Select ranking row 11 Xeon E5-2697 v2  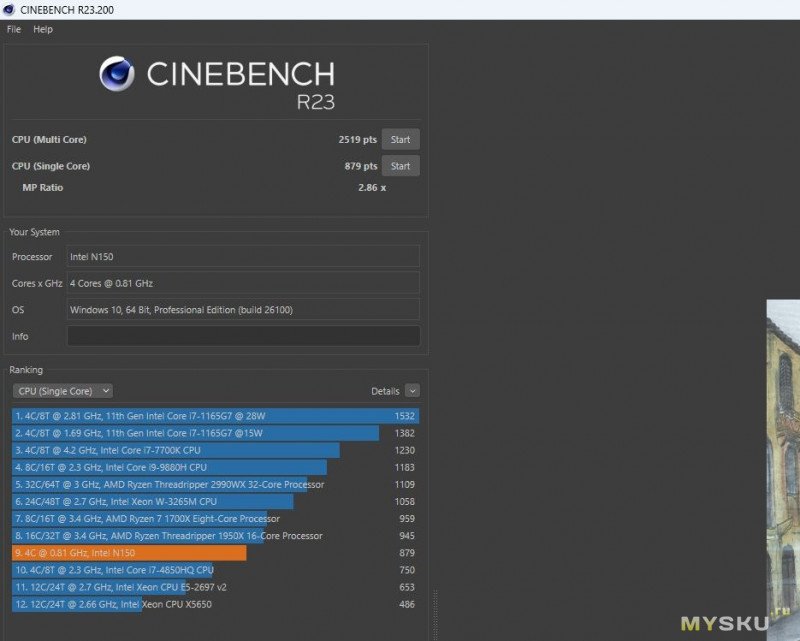coord(215,587)
